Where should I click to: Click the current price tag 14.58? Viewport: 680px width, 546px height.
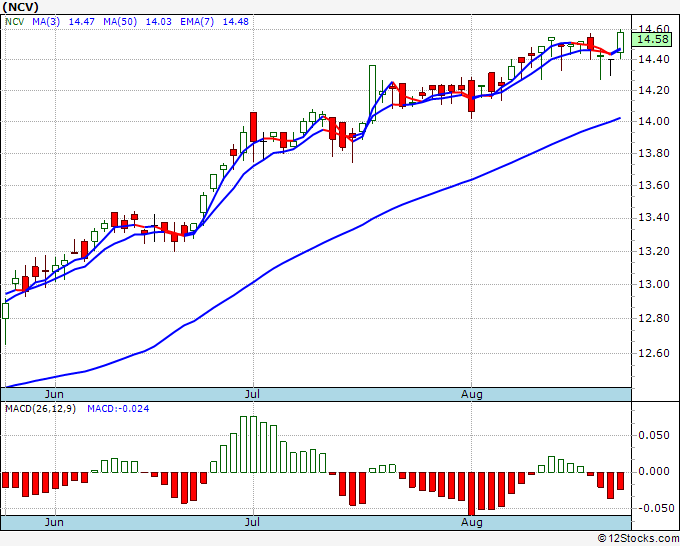652,39
